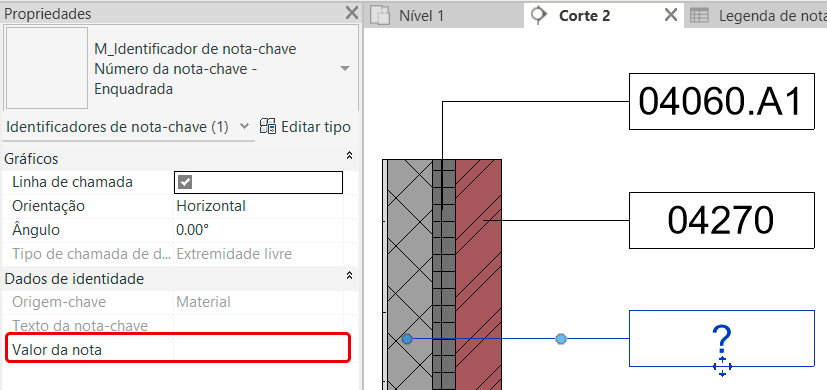Click the Tipo de chamada property label
Viewport: 827px width, 390px height.
92,254
